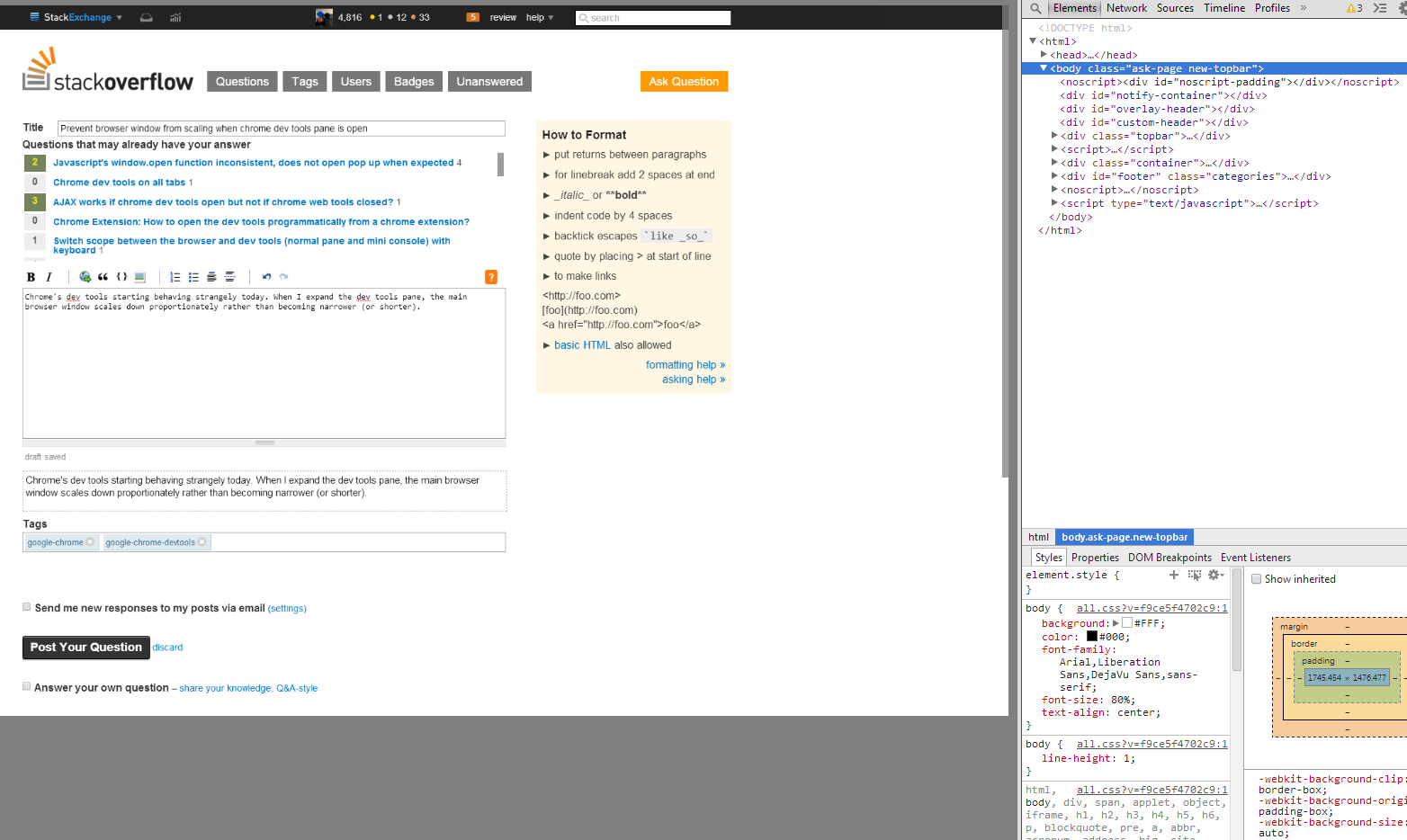Screen dimensions: 1407x840
Task: Switch to the Sources DevTools tab
Action: (x=1175, y=8)
